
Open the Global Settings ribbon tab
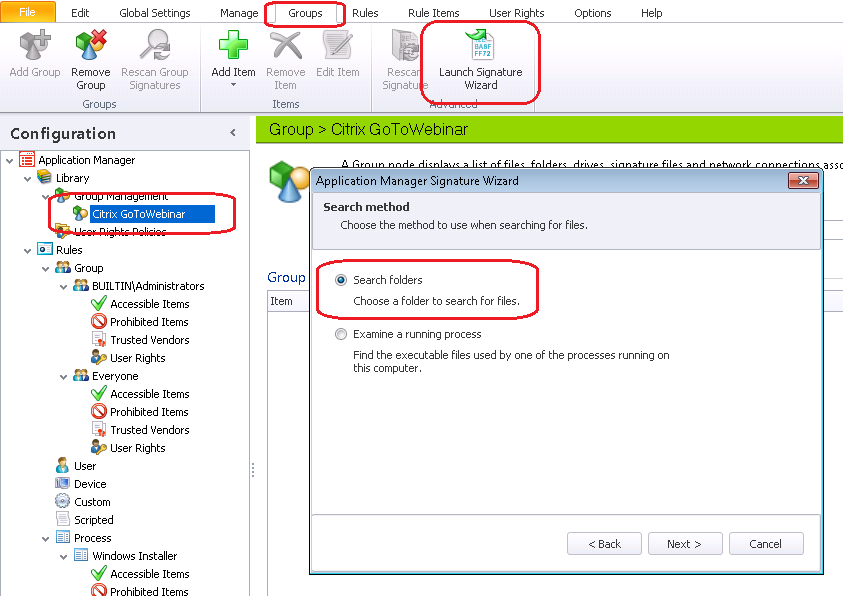(x=155, y=13)
